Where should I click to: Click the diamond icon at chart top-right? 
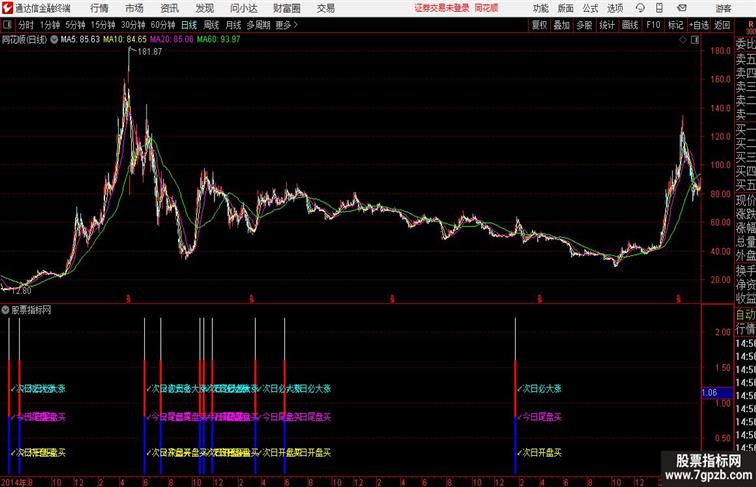pyautogui.click(x=683, y=40)
